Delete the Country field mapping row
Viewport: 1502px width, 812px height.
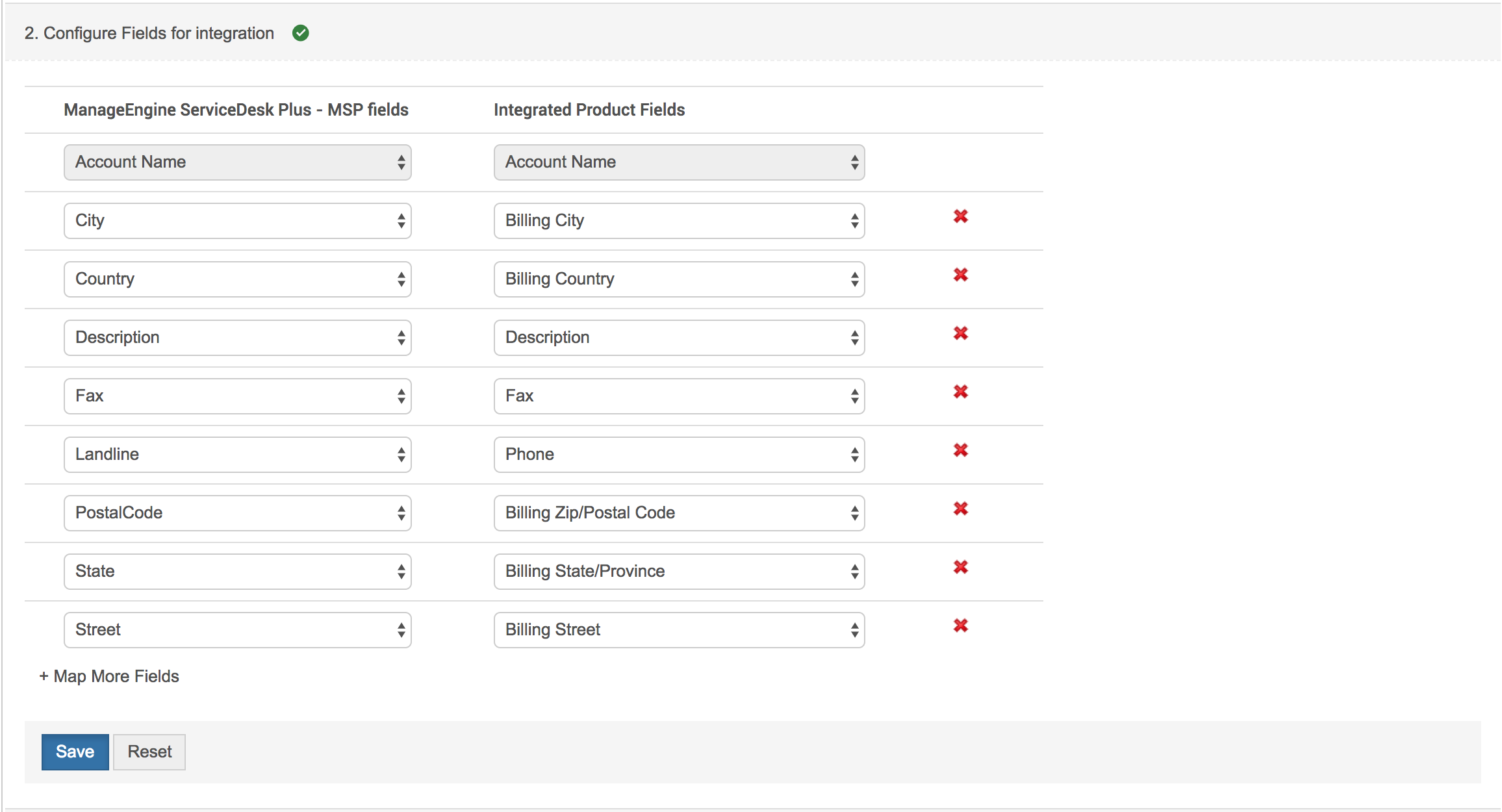pyautogui.click(x=960, y=275)
